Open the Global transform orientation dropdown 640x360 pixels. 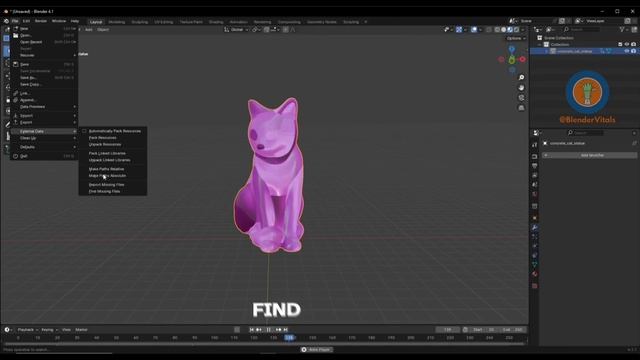(x=236, y=30)
